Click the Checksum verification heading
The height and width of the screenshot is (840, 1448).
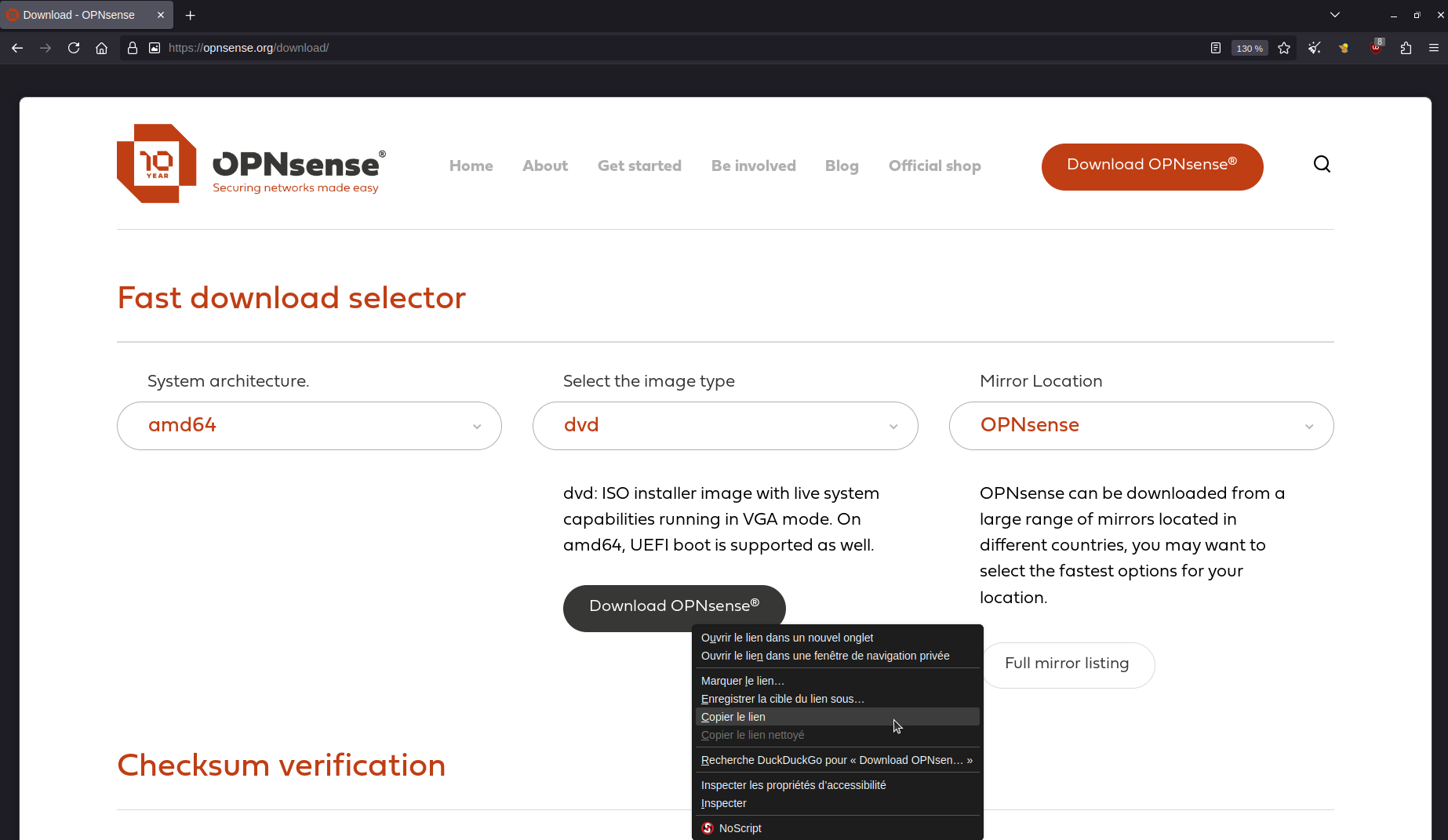pos(281,765)
